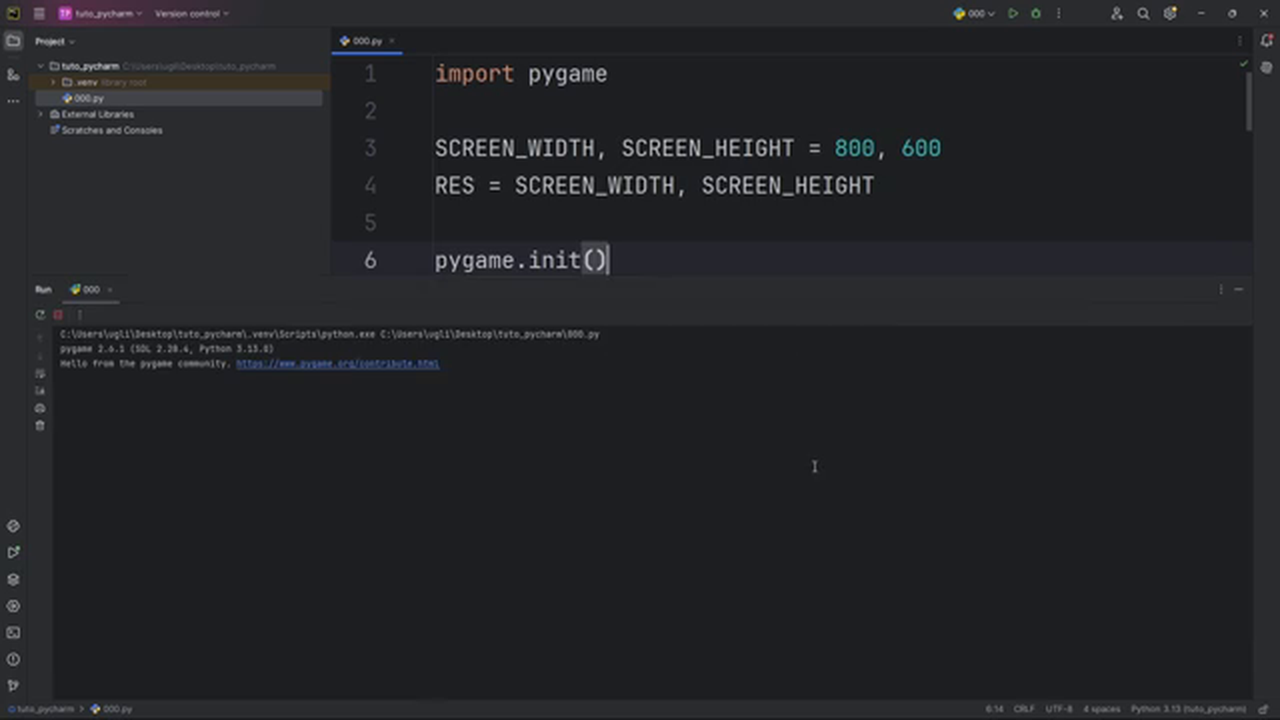1280x720 pixels.
Task: Open Search Everywhere magnifier icon
Action: point(1143,13)
